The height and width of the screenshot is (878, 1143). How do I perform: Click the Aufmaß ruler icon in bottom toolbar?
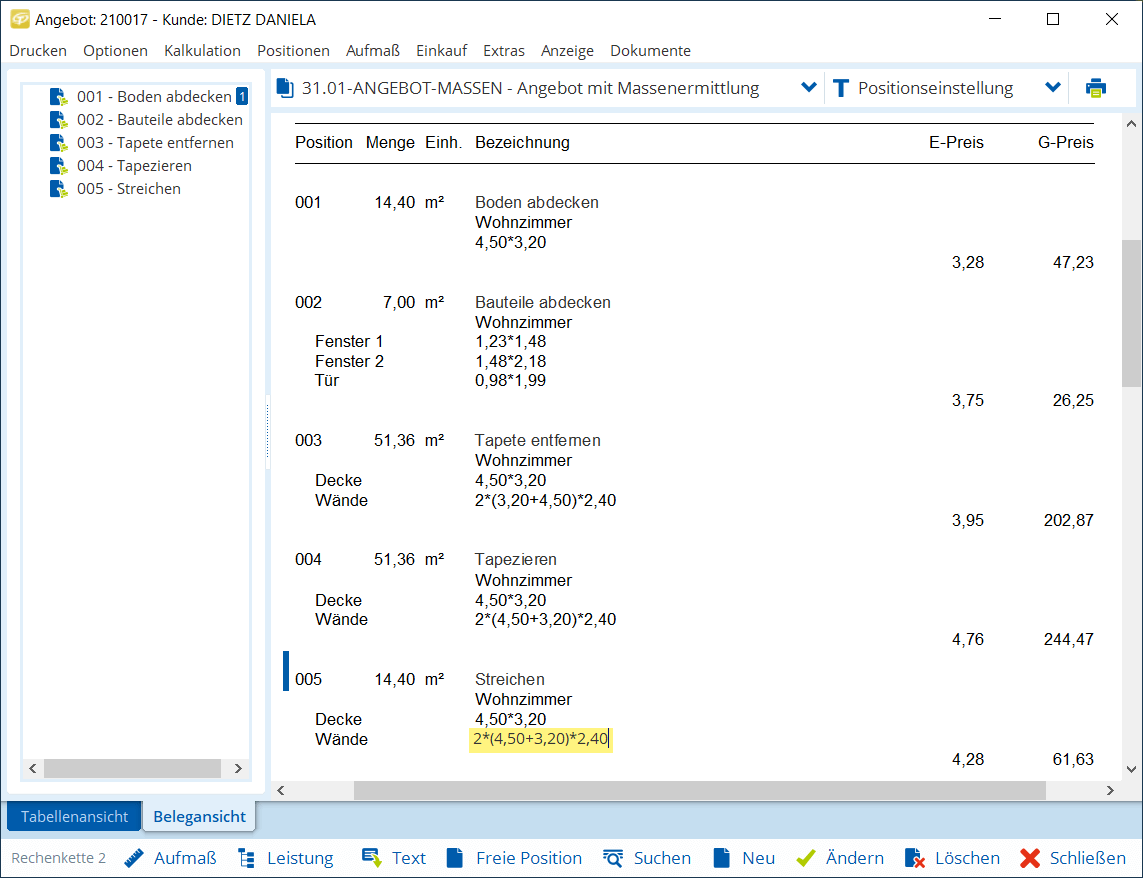click(x=135, y=858)
